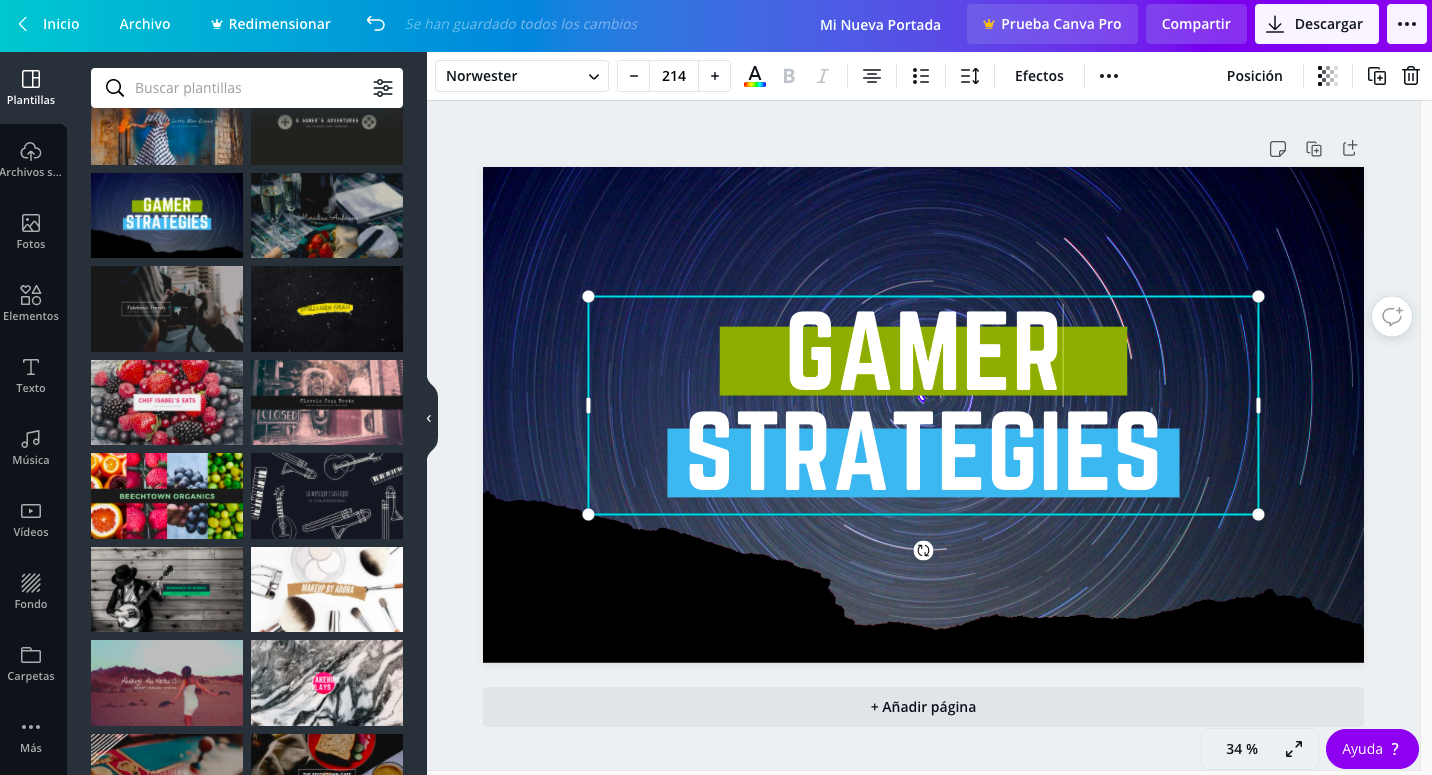Select the Chef Isabel's Eats template
The width and height of the screenshot is (1432, 775).
[x=167, y=402]
